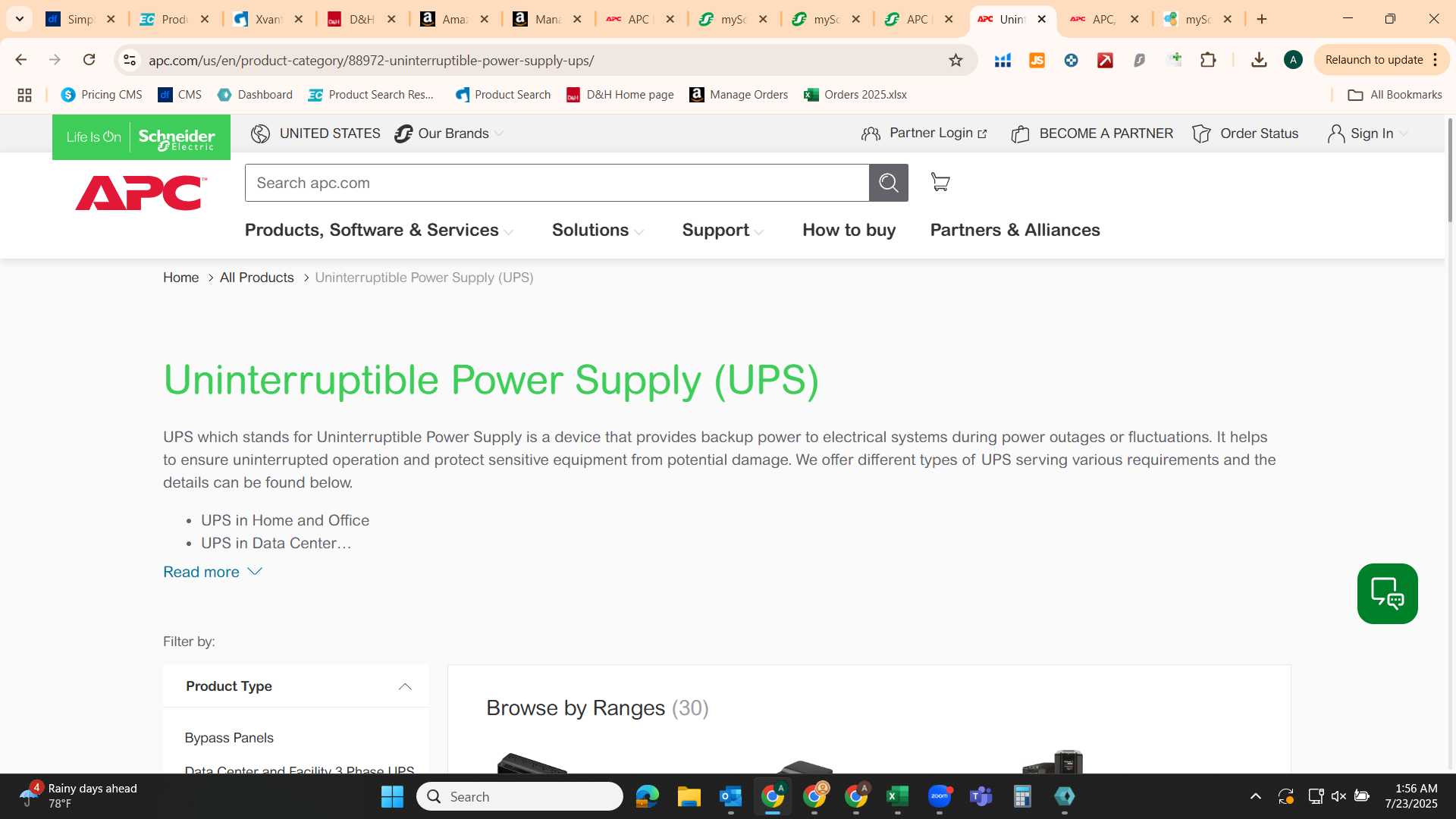Click Order Status link
The height and width of the screenshot is (819, 1456).
coord(1245,133)
